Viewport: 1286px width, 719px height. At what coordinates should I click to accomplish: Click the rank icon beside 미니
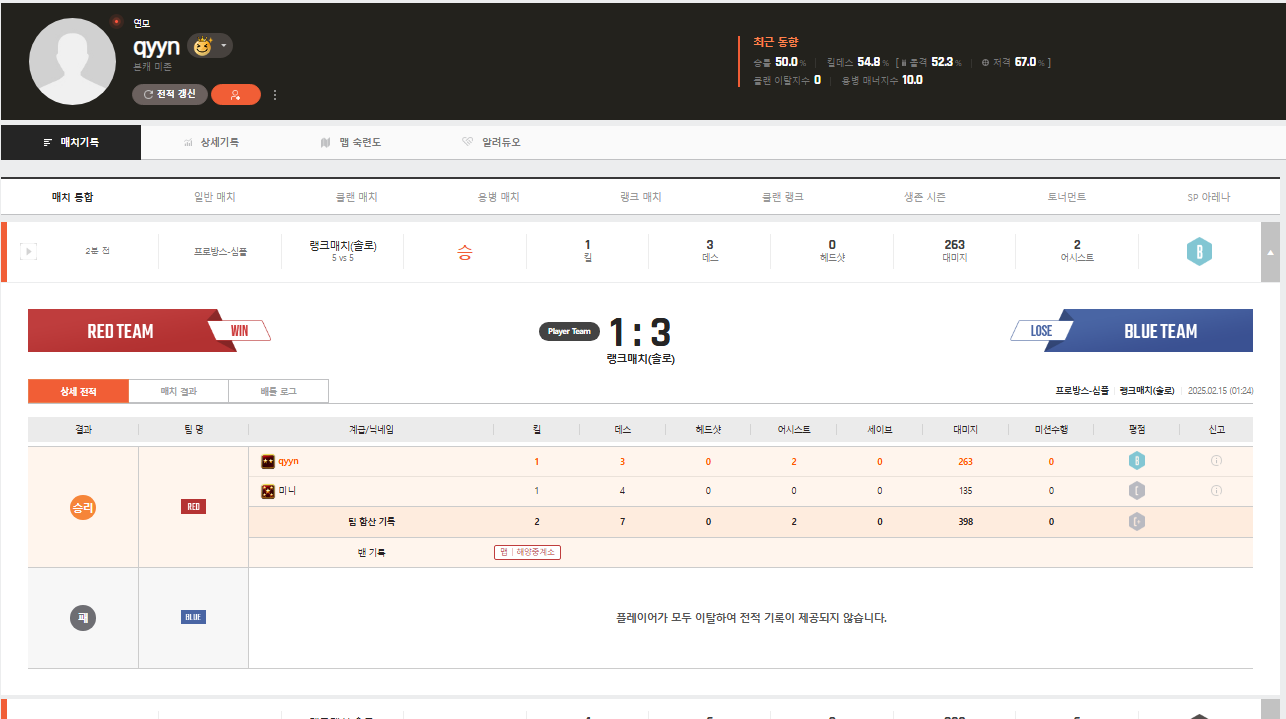pos(268,491)
